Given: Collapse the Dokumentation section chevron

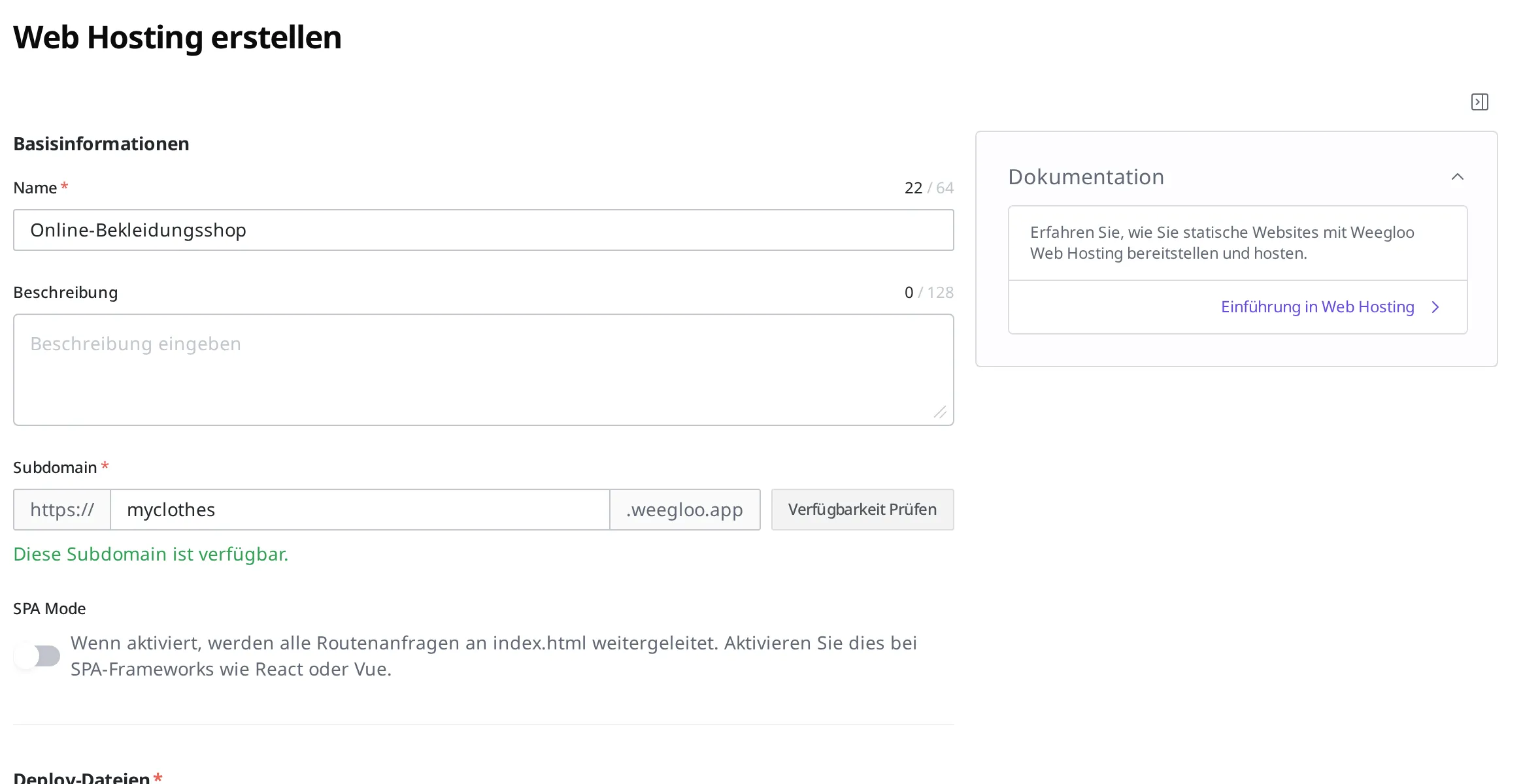Looking at the screenshot, I should coord(1457,176).
